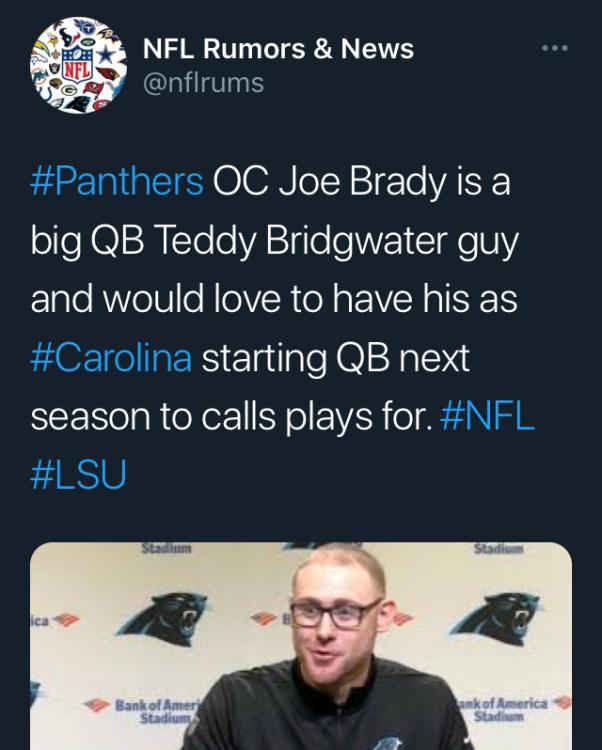Open the @nflrums handle profile

(x=204, y=83)
